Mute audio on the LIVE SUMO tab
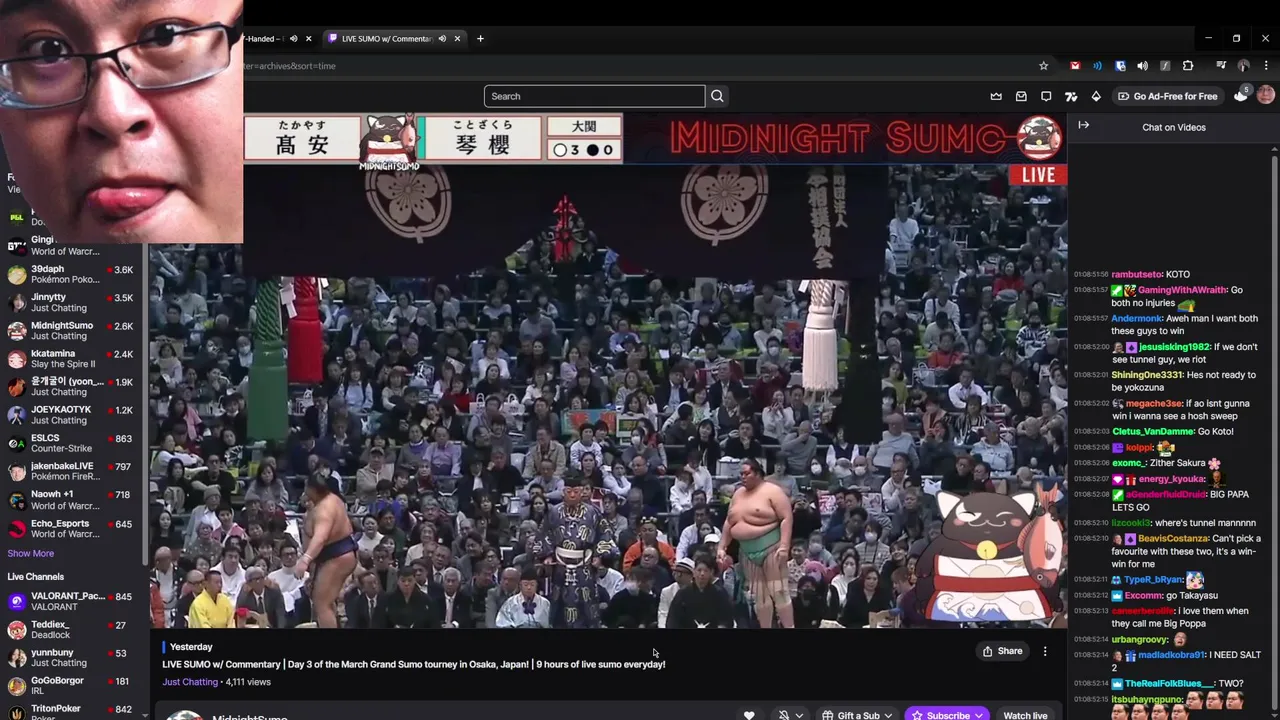Screen dimensions: 1280x720 click(442, 39)
